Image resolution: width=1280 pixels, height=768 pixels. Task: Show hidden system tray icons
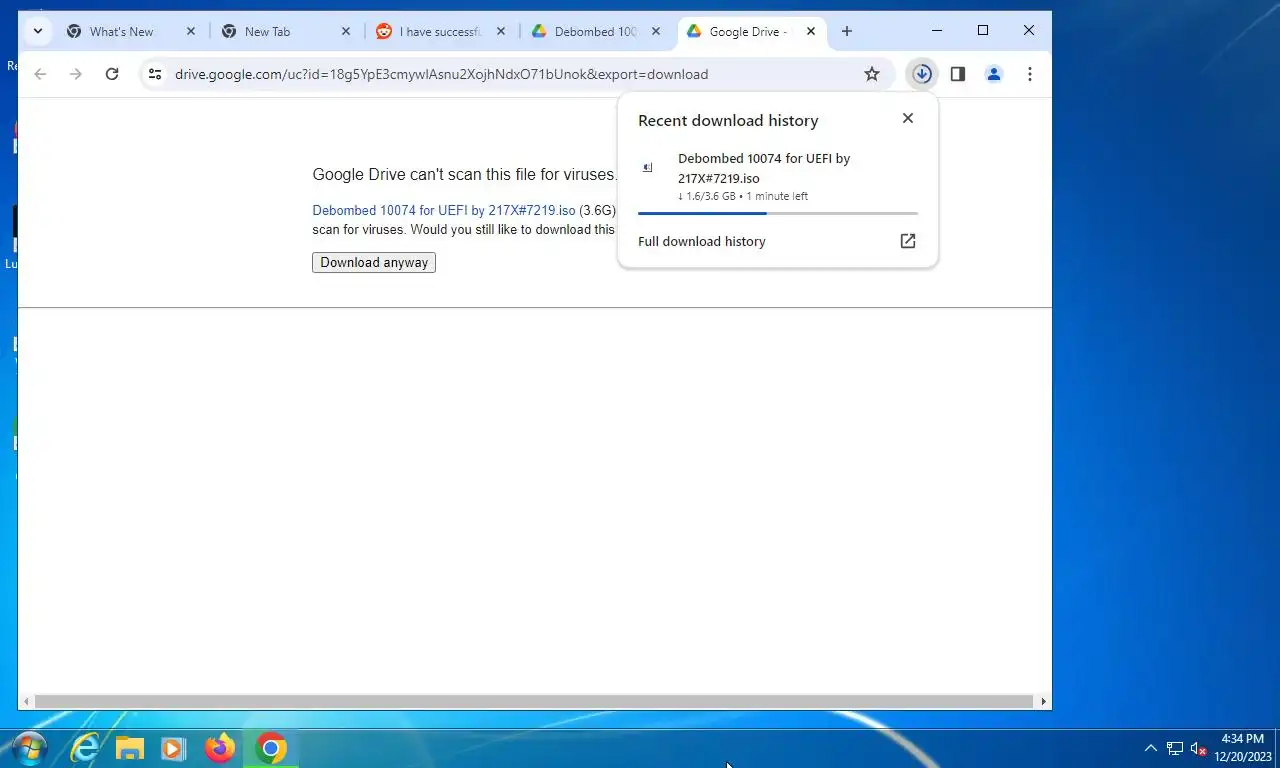(x=1151, y=748)
